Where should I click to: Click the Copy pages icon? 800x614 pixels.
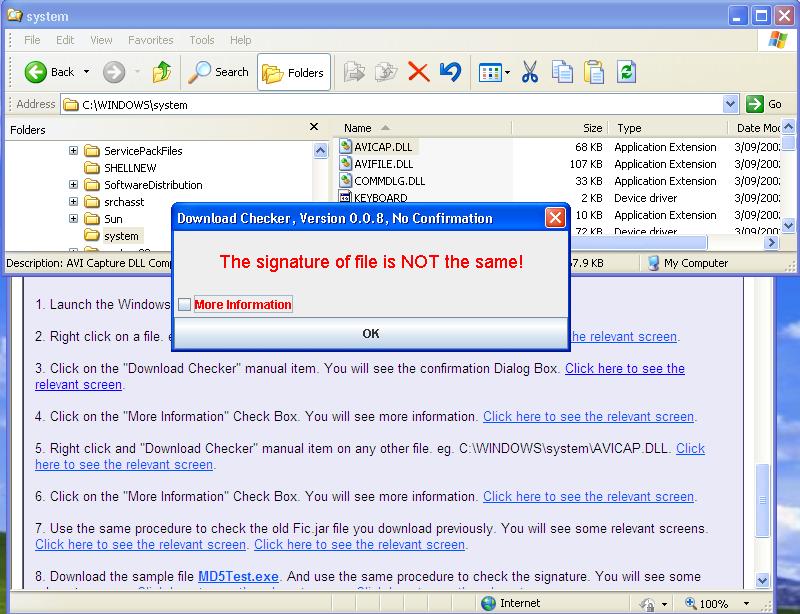point(562,72)
